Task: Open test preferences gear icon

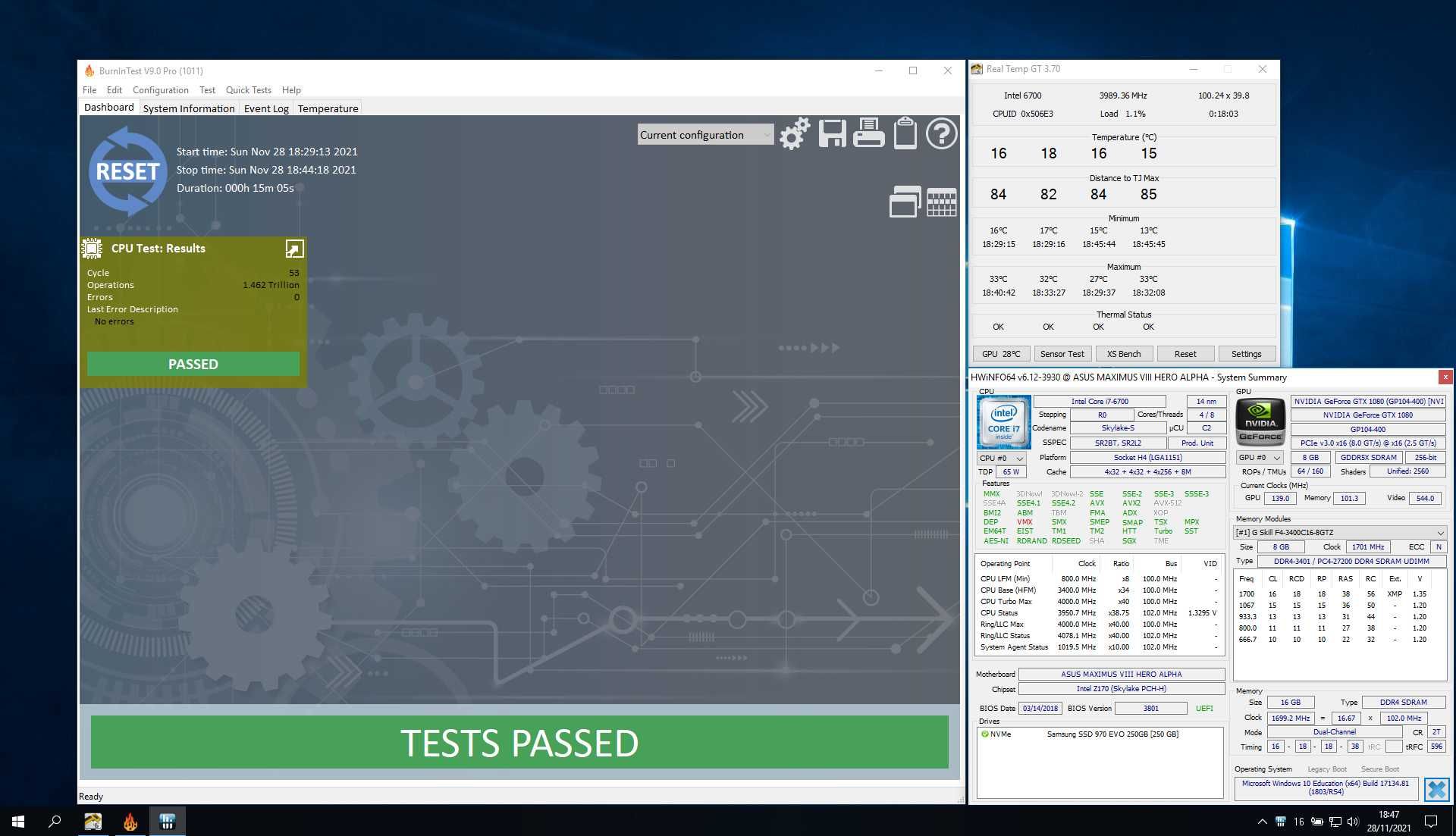Action: 794,134
